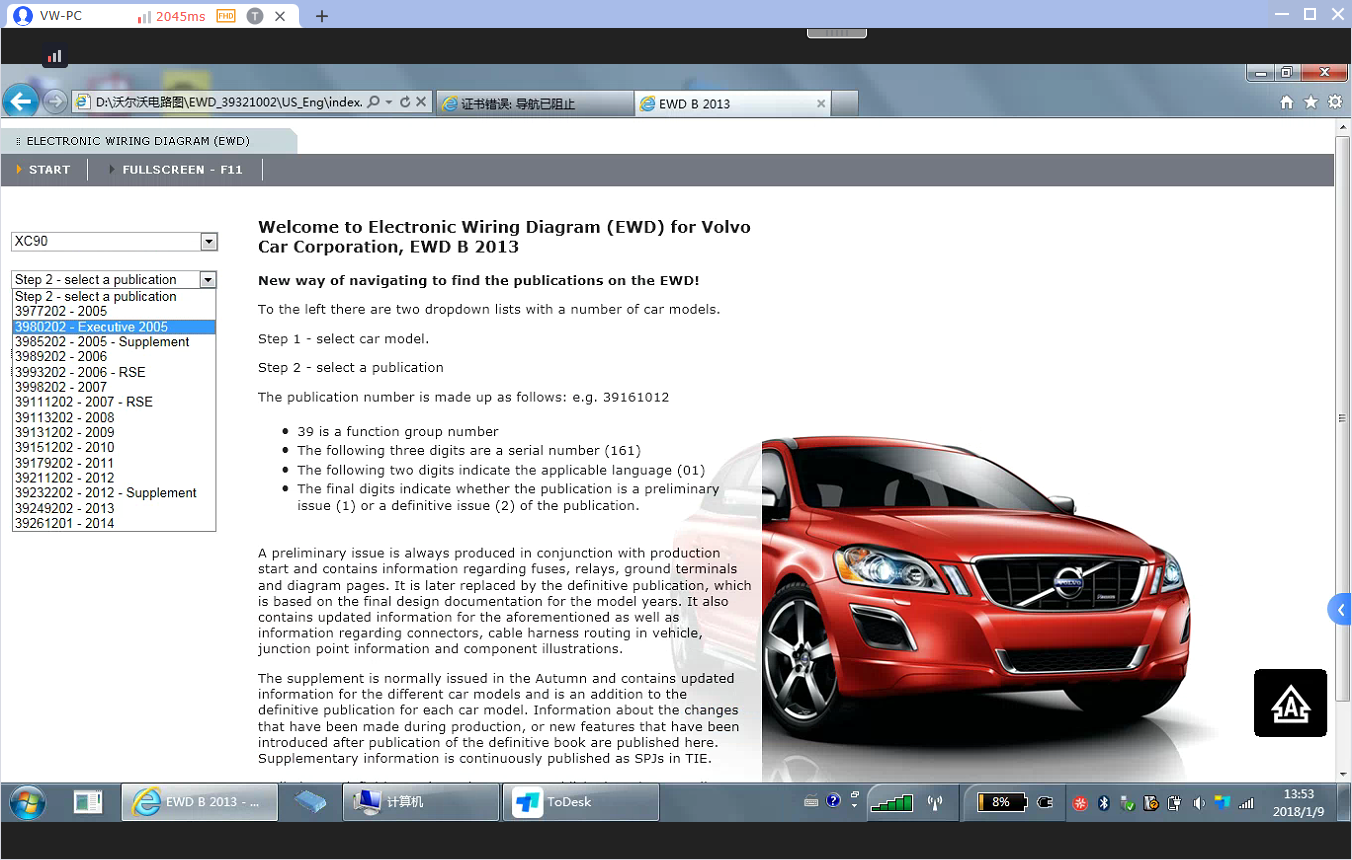1352x860 pixels.
Task: Click the ToDesk side panel blue chevron
Action: click(1341, 609)
